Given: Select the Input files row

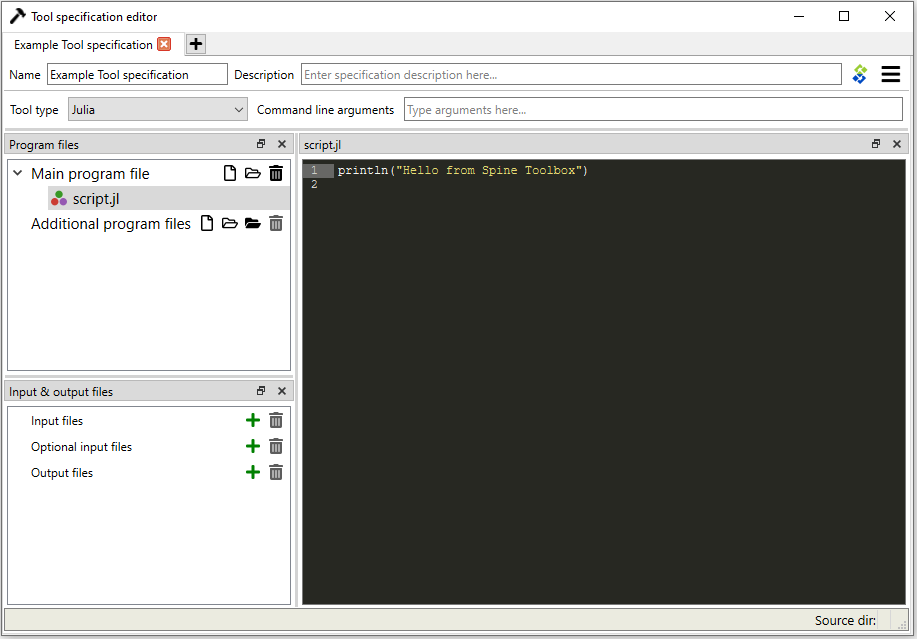Looking at the screenshot, I should point(57,421).
